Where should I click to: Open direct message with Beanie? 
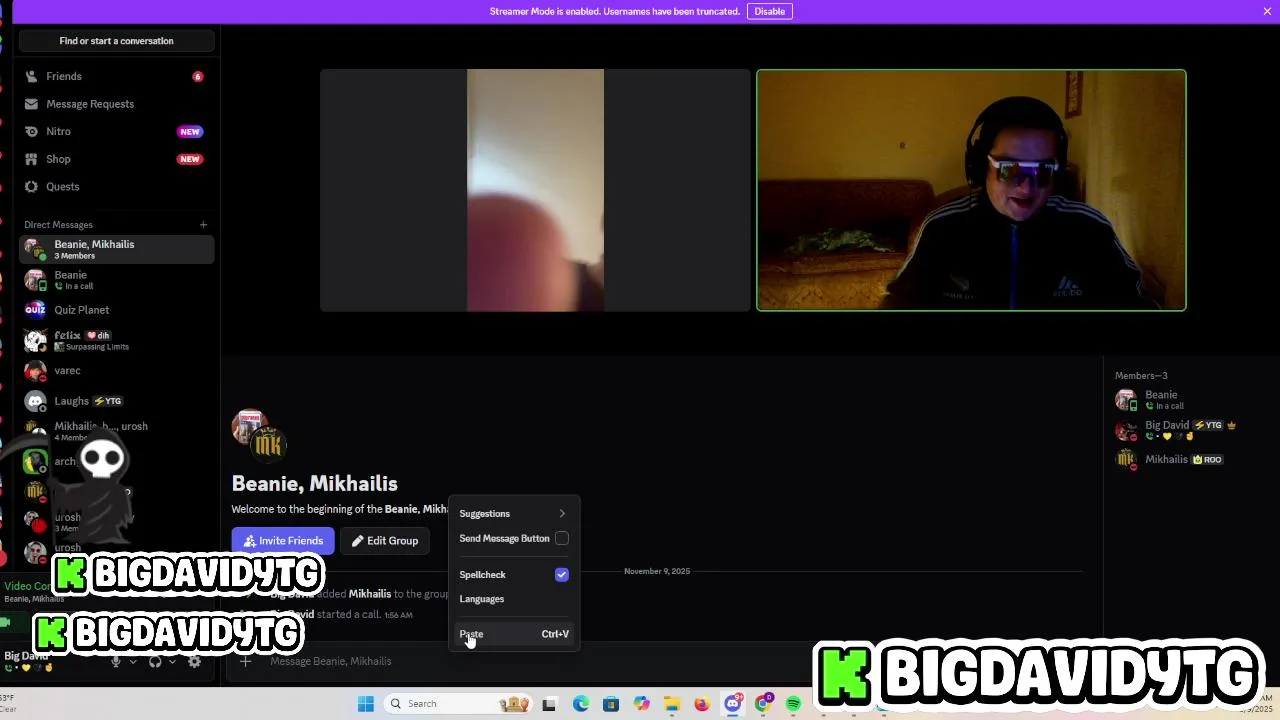click(x=116, y=280)
